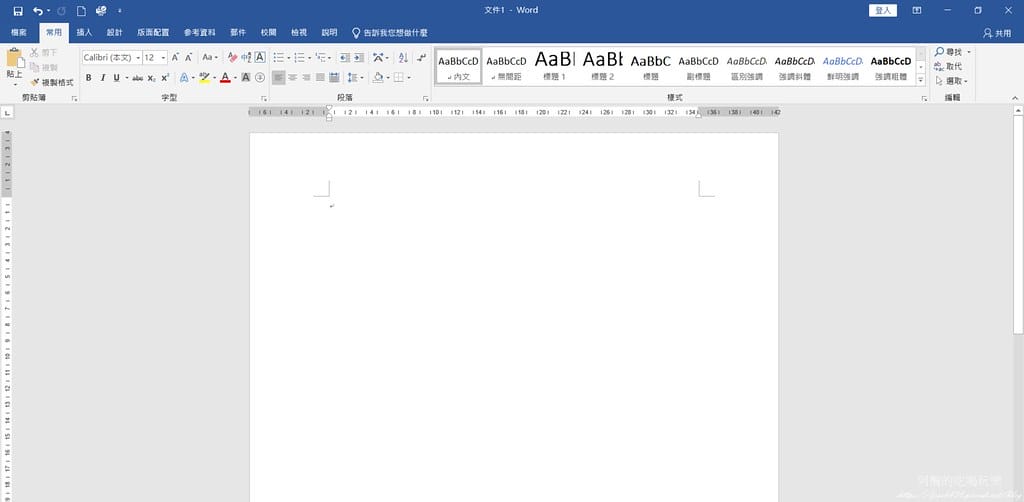This screenshot has width=1024, height=502.
Task: Switch to the Layout (版面配置) tab
Action: pyautogui.click(x=153, y=33)
